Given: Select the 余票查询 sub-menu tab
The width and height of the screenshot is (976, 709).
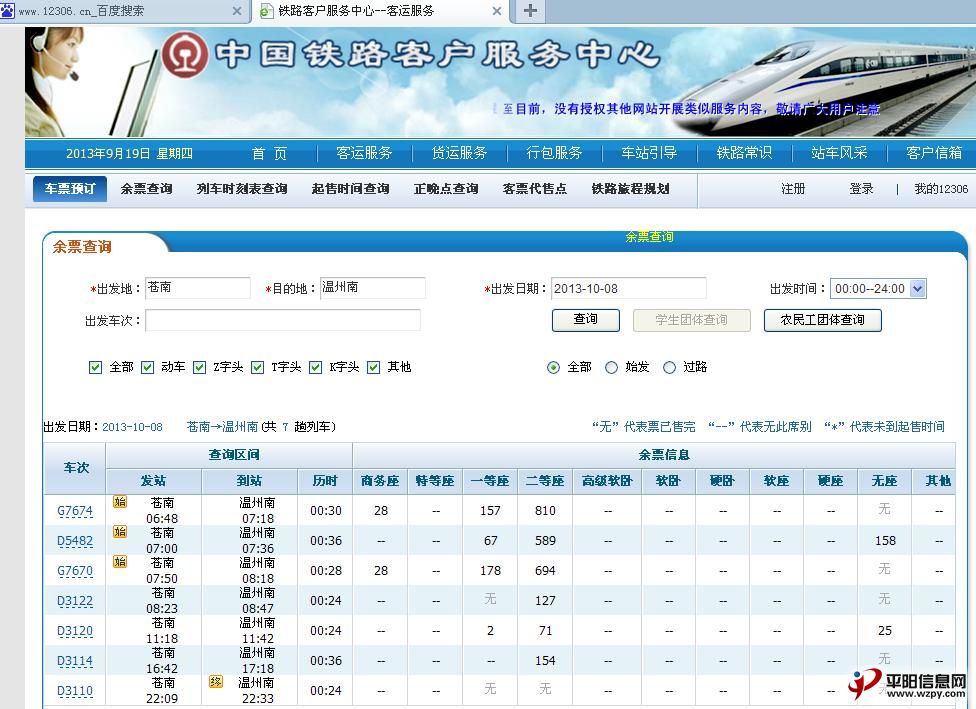Looking at the screenshot, I should 146,189.
